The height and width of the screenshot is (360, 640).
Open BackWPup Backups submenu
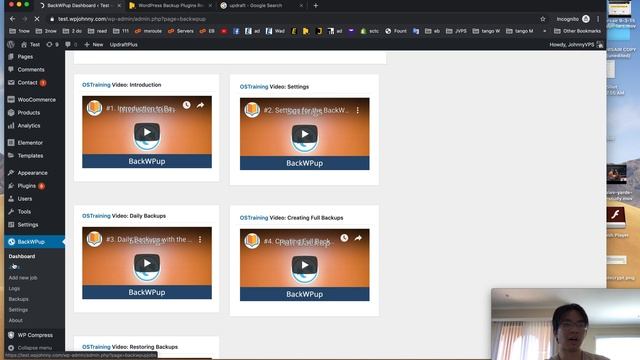coord(18,299)
